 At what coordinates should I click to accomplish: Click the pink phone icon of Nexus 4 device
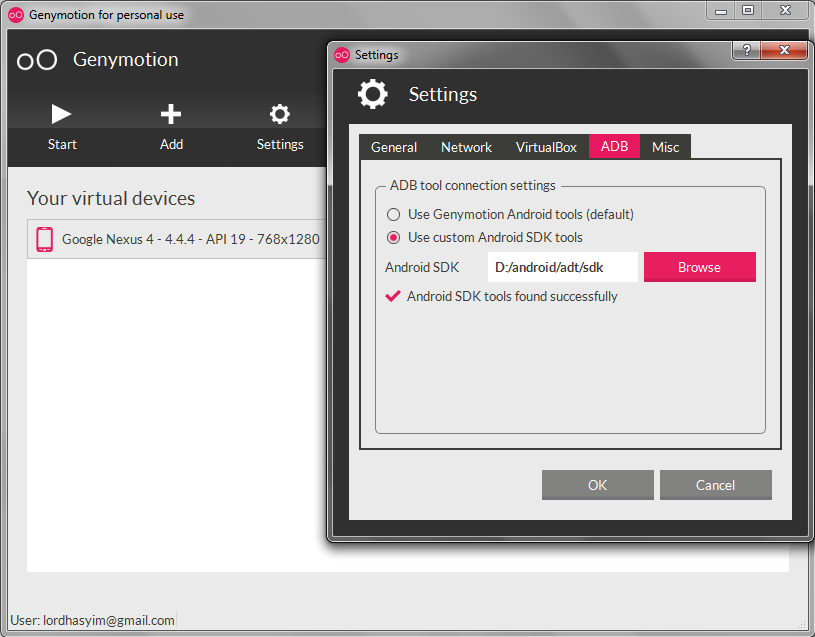point(45,240)
